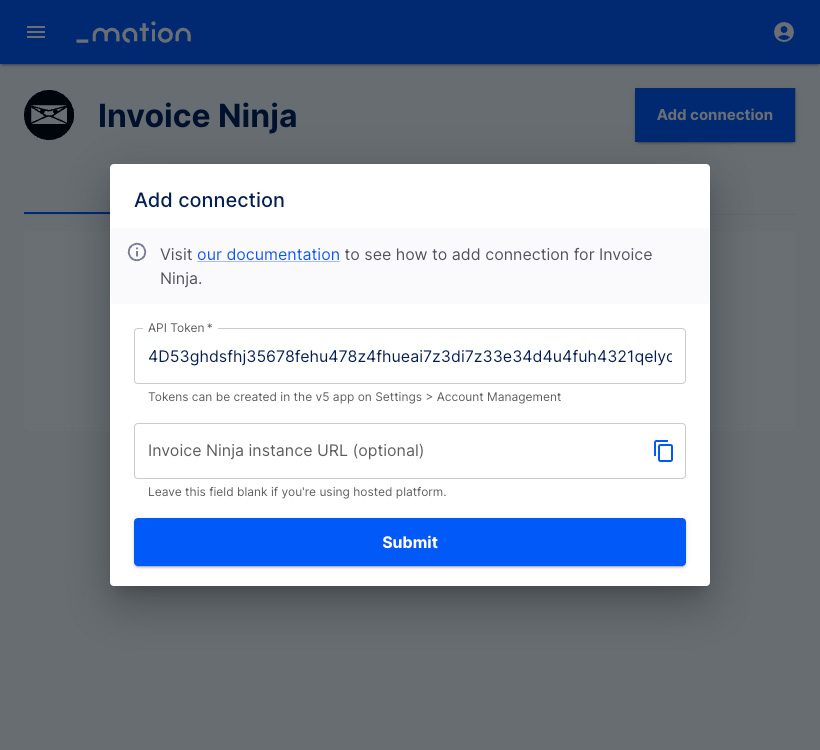Click the Invoice Ninja instance URL field
The height and width of the screenshot is (750, 820).
pyautogui.click(x=390, y=451)
